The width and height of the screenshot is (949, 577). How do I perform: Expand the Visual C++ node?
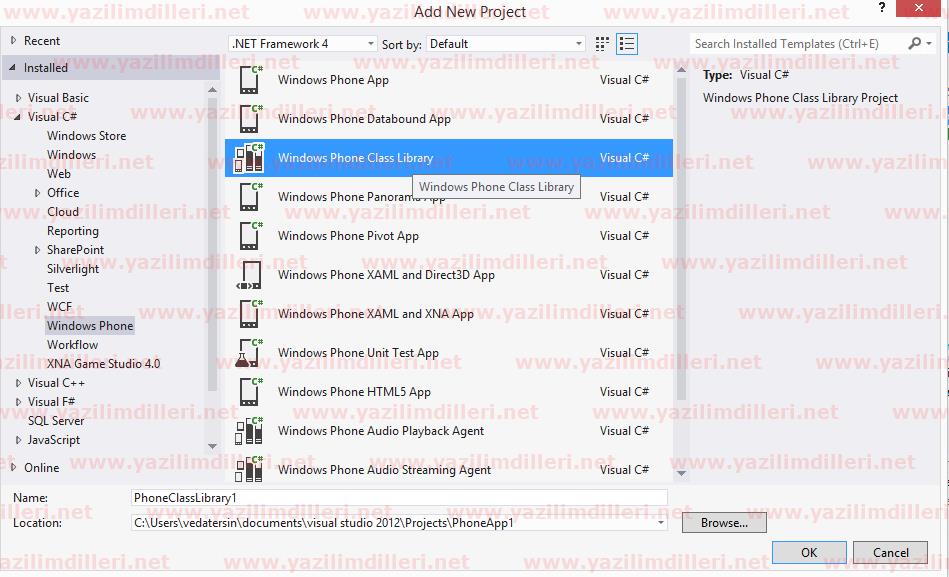(19, 383)
